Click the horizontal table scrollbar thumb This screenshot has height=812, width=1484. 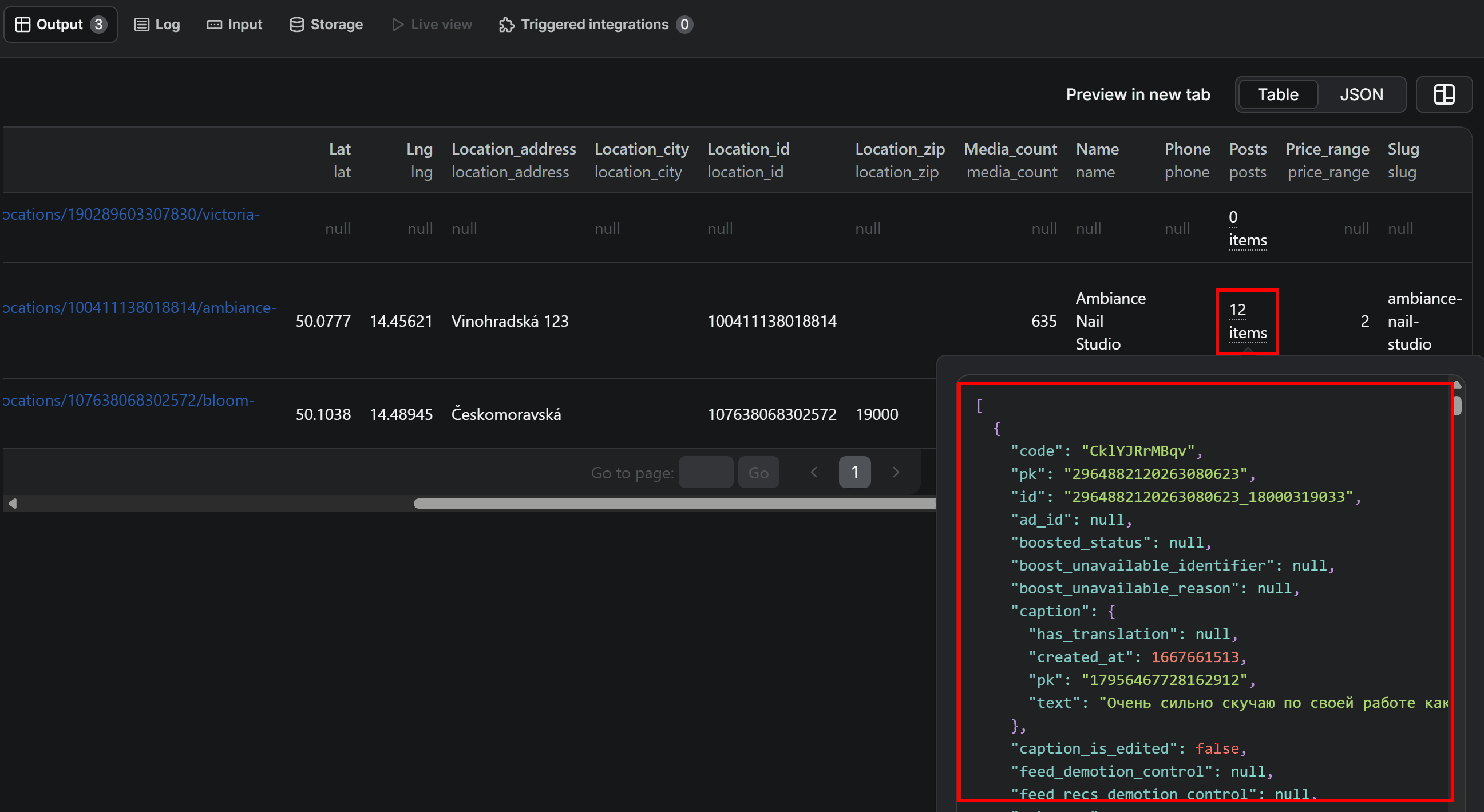pyautogui.click(x=674, y=504)
